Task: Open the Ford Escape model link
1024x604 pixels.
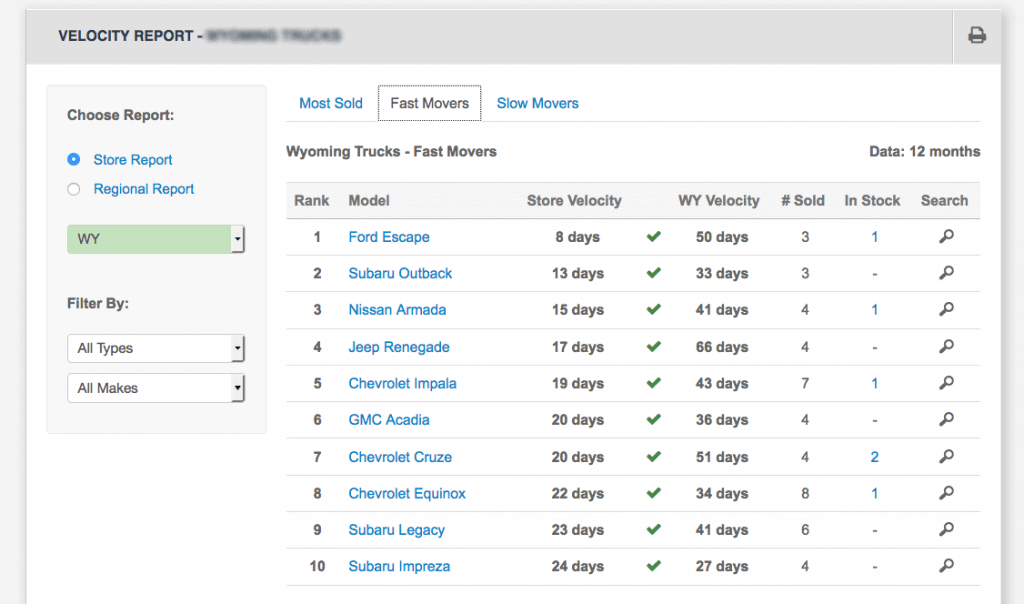Action: coord(389,237)
